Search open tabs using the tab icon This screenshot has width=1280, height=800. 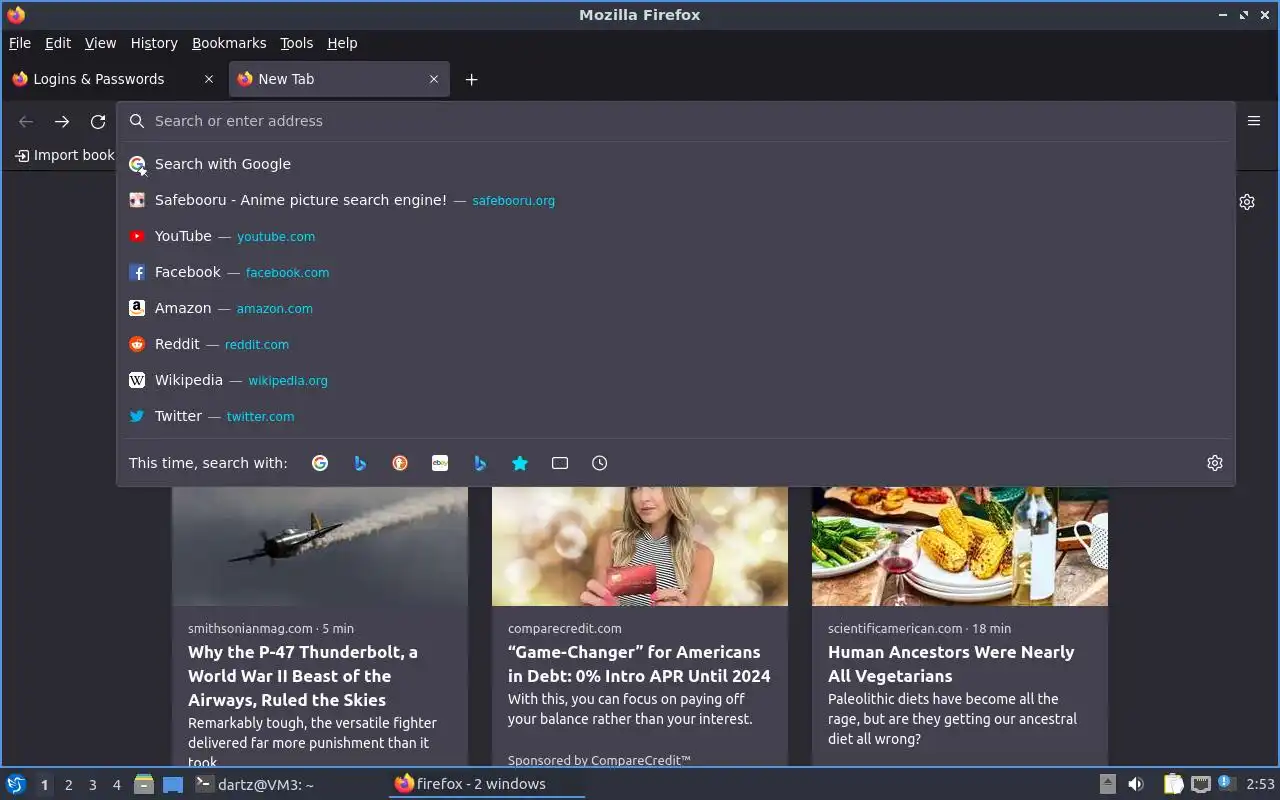click(560, 463)
